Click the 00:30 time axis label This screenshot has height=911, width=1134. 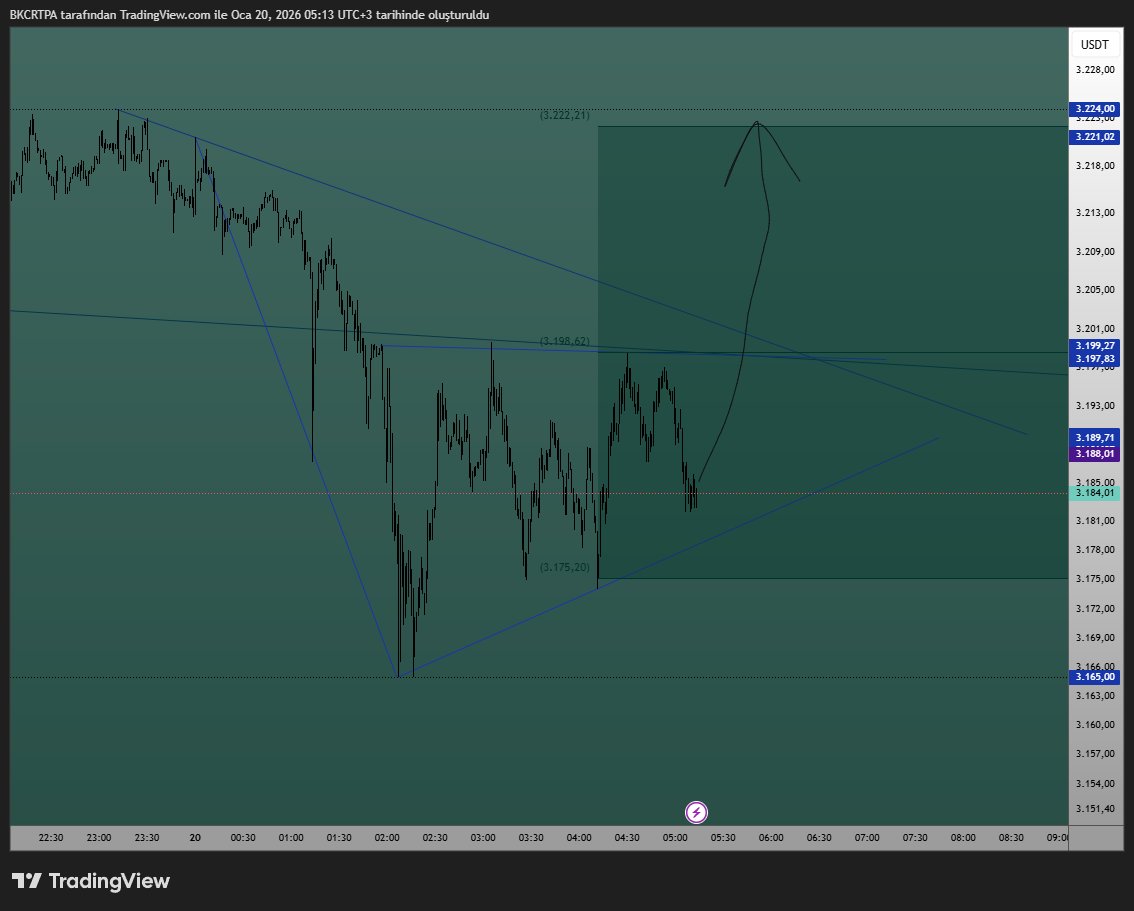click(243, 837)
